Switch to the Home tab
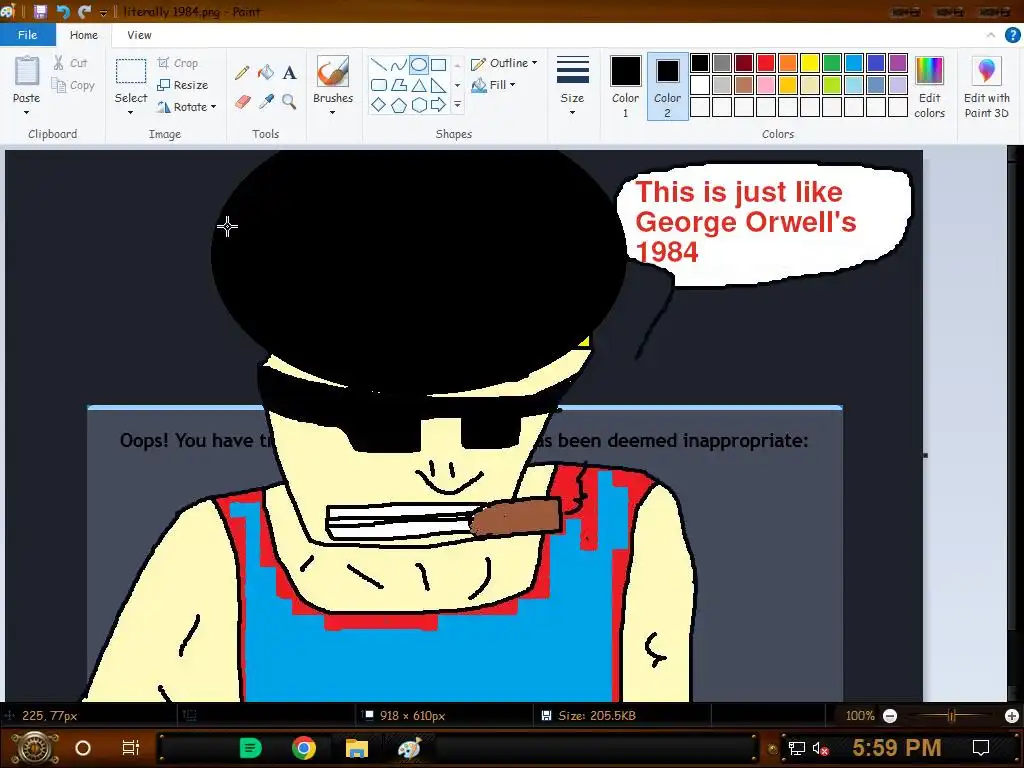 [84, 35]
